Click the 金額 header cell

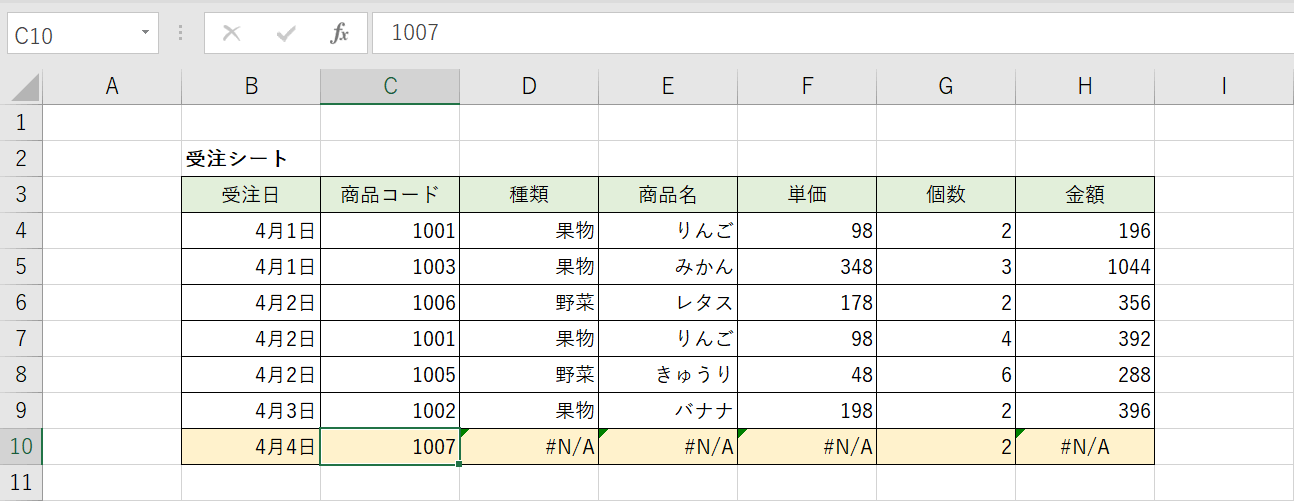(x=1085, y=195)
